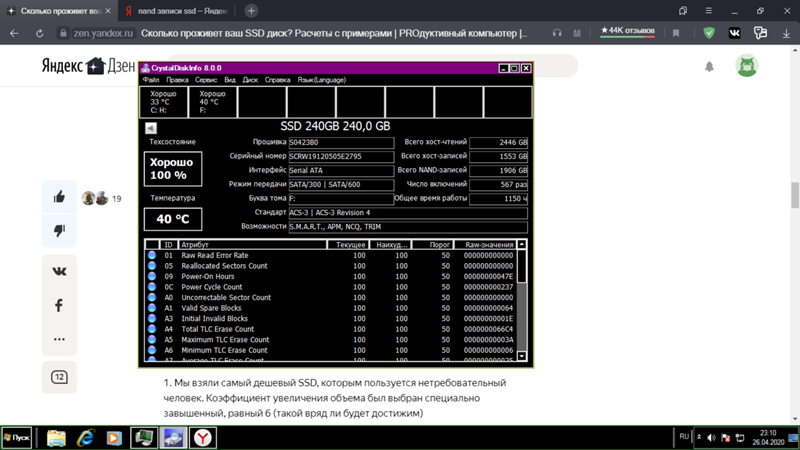Open 'Правка' menu in CrystalDiskInfo

(177, 80)
